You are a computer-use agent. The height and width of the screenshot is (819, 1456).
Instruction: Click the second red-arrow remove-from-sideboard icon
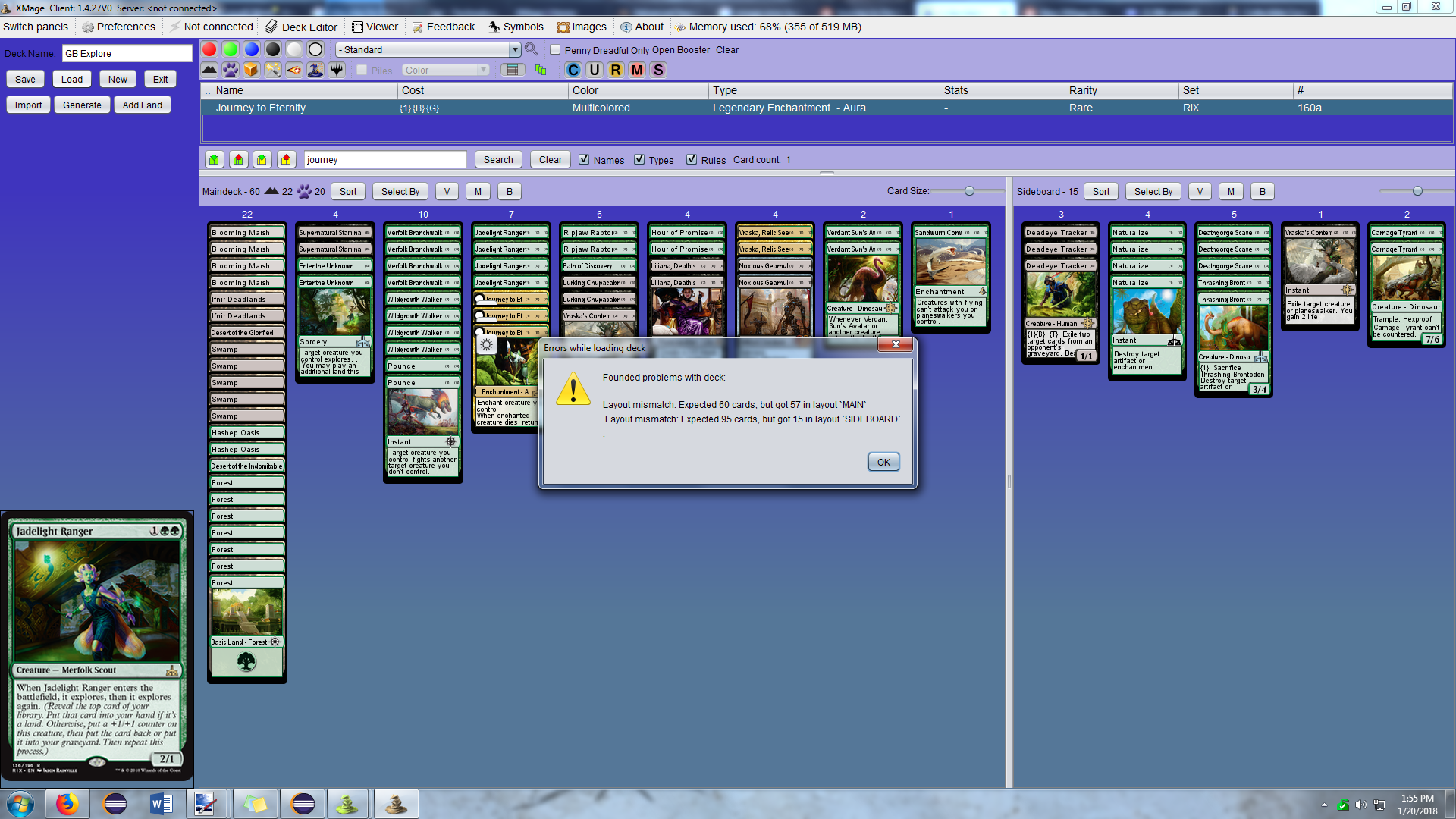(x=286, y=159)
